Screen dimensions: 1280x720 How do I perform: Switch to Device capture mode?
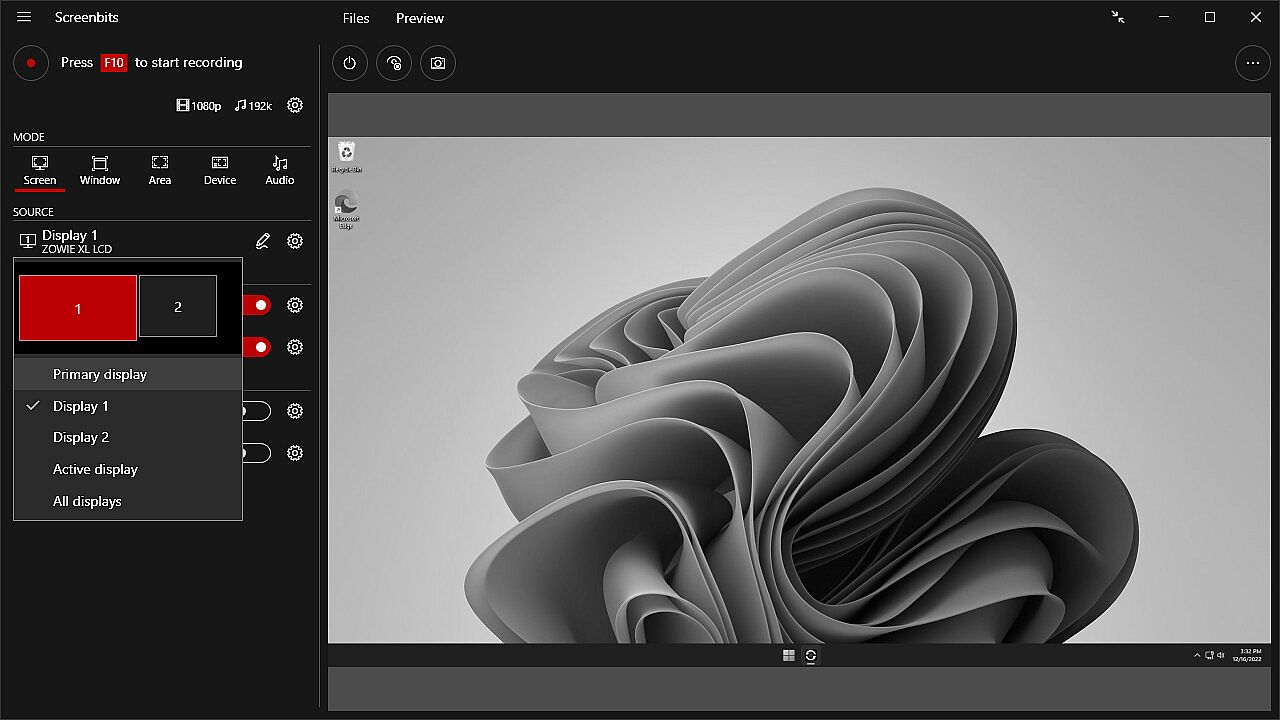[220, 170]
